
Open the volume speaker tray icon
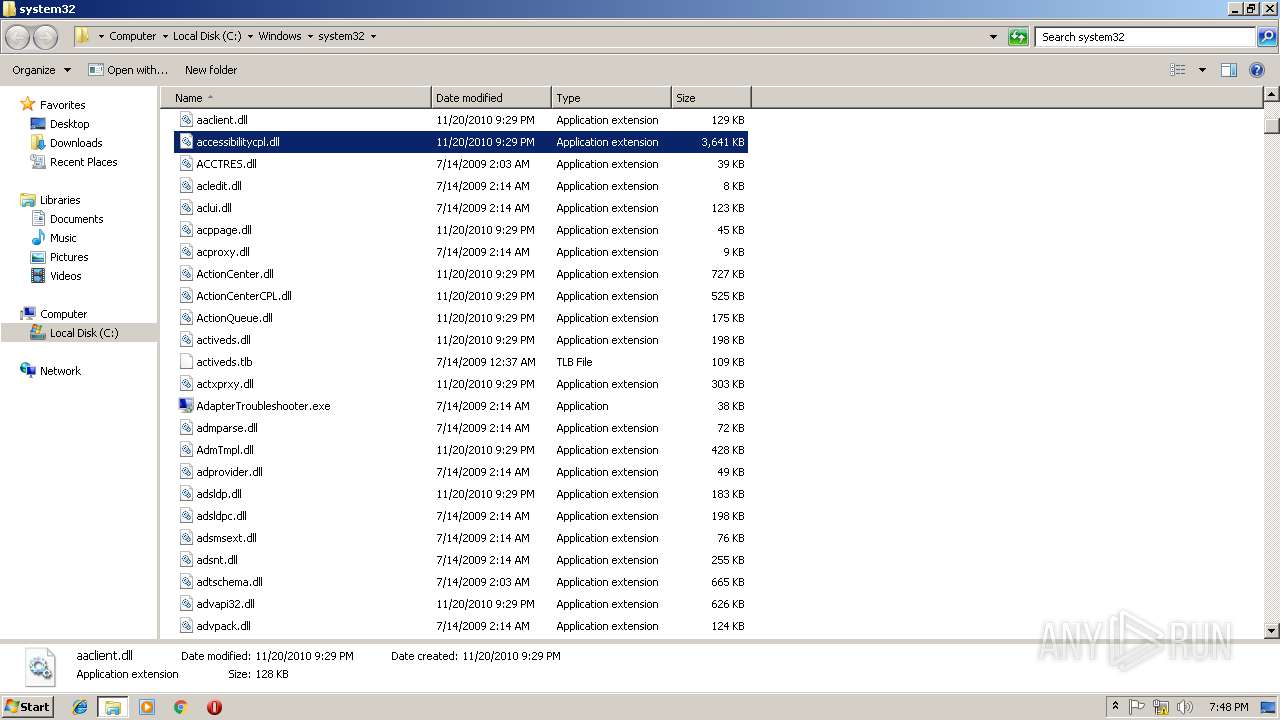(1184, 707)
